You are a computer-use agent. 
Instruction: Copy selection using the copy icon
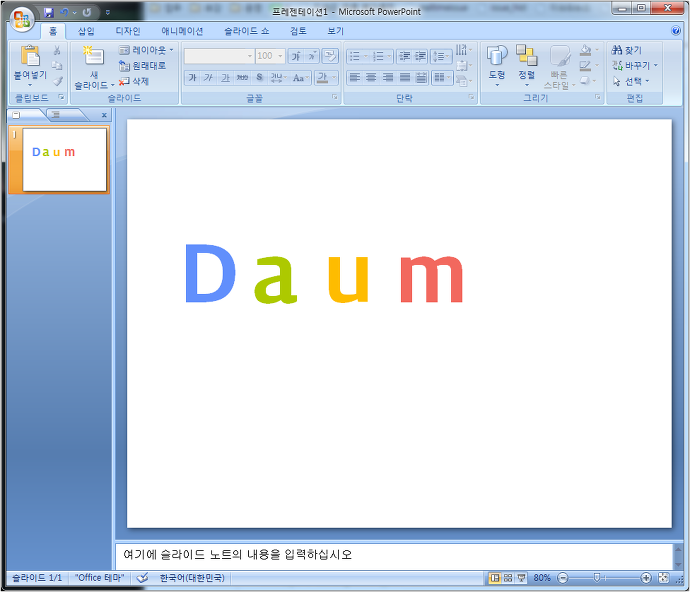[x=57, y=66]
